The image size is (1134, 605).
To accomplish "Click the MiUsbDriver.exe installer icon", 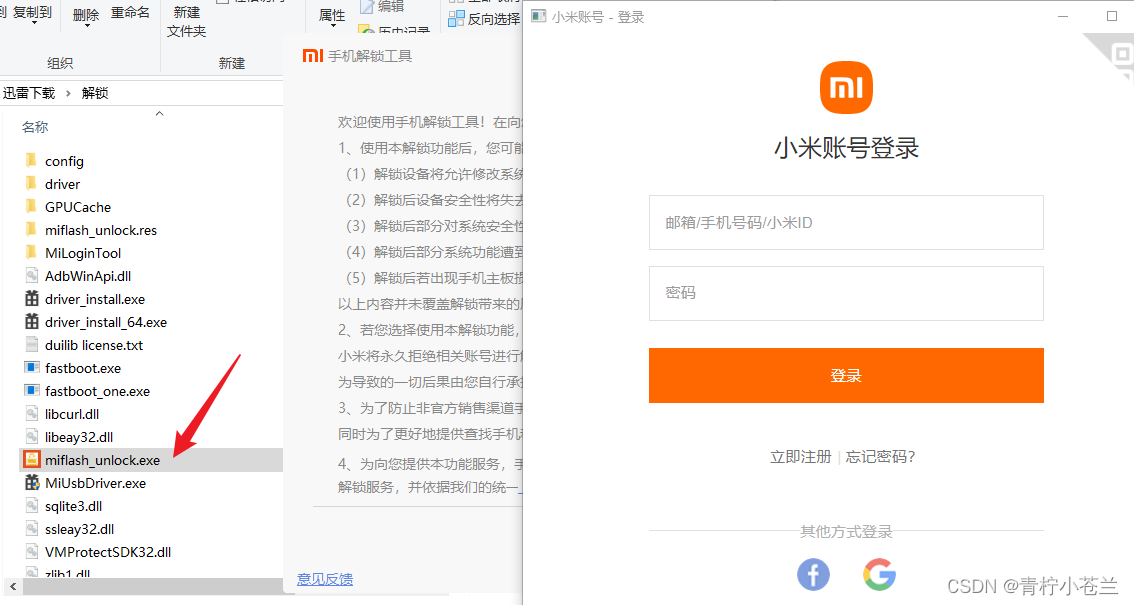I will tap(32, 483).
